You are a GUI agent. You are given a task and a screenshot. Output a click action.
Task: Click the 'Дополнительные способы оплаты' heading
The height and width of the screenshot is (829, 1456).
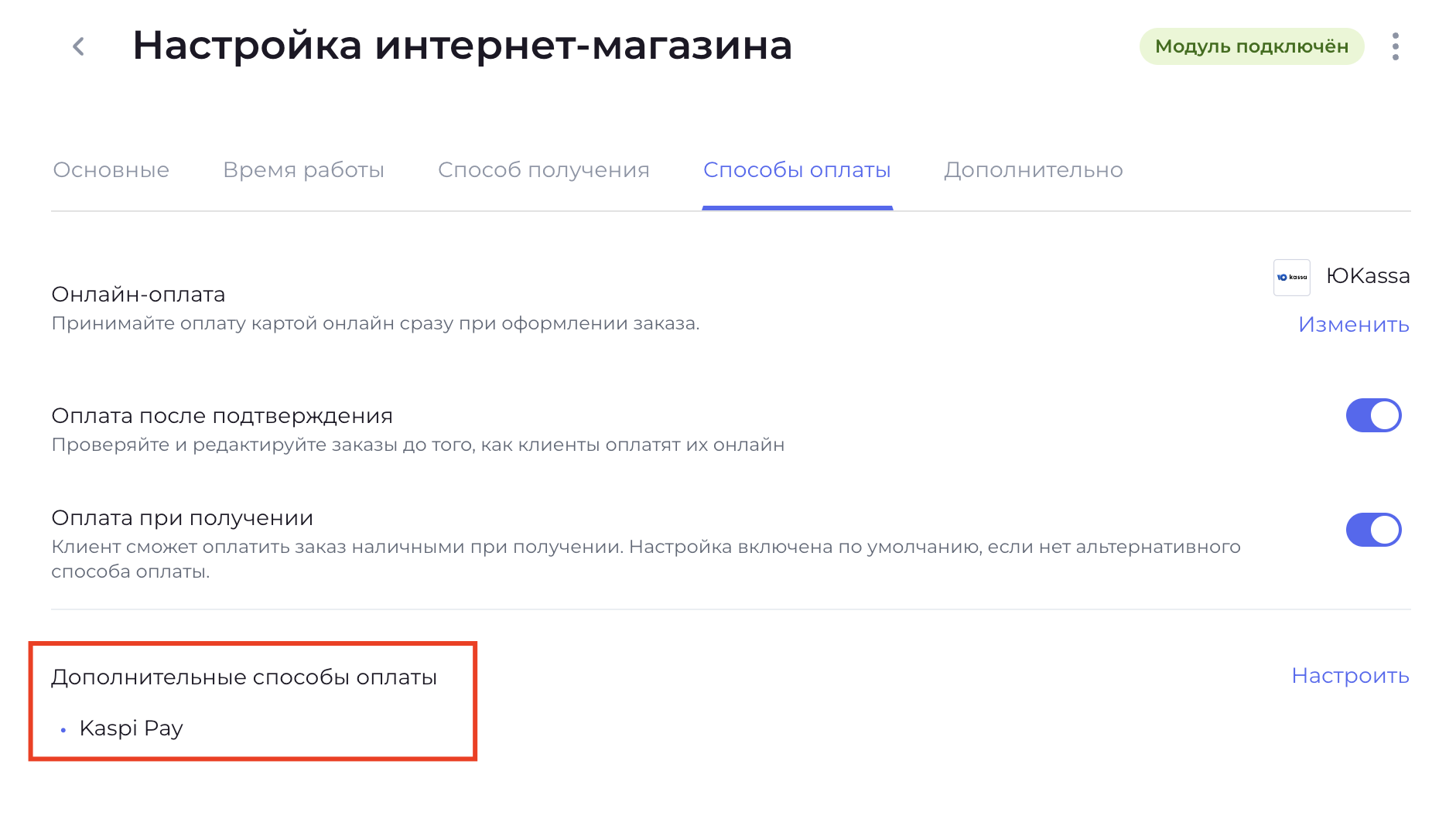244,677
